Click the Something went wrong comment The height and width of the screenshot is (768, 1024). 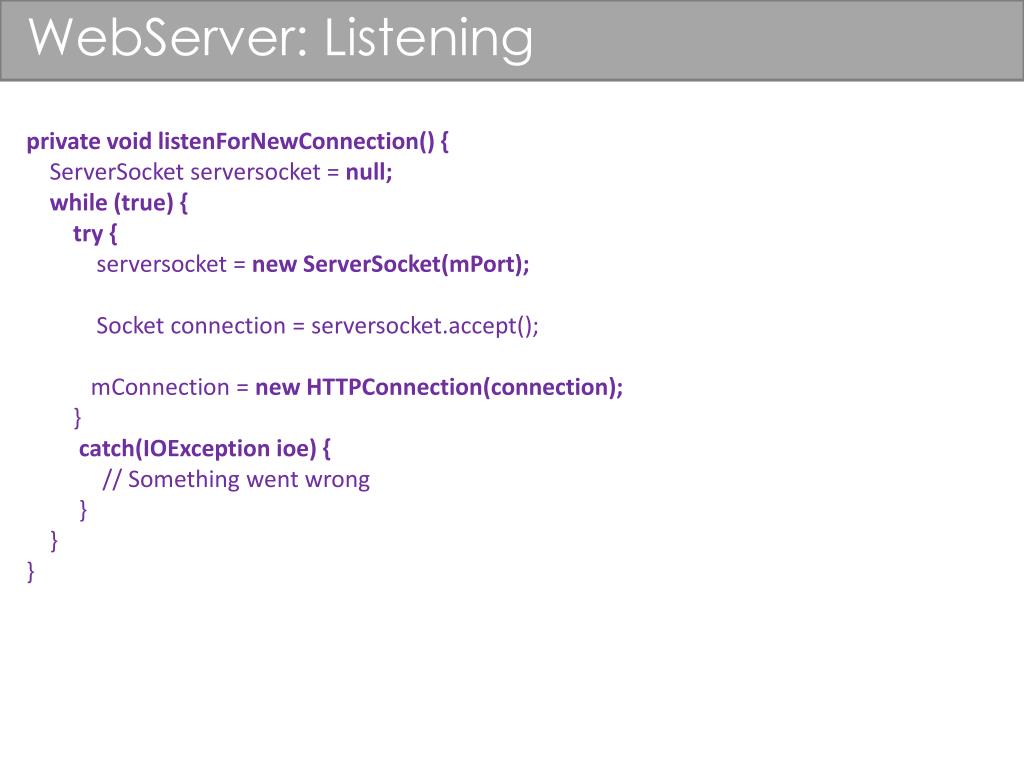click(236, 480)
